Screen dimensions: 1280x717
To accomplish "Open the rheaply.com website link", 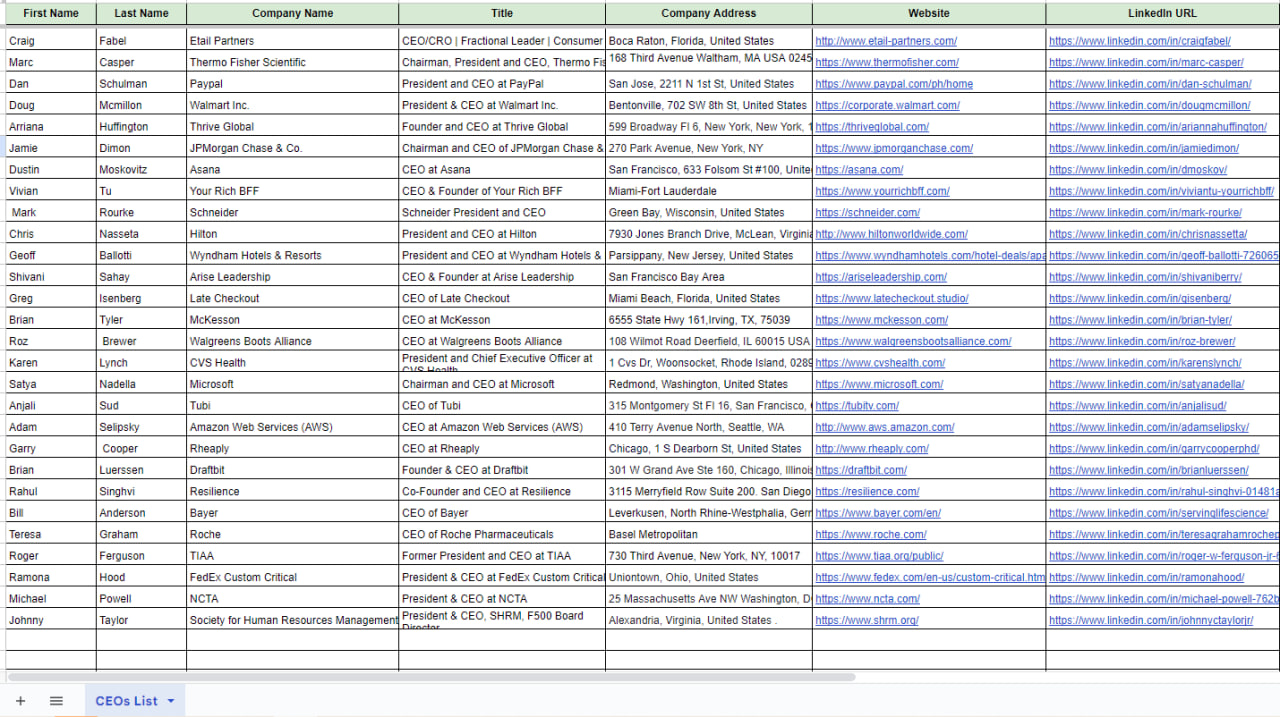I will [872, 449].
